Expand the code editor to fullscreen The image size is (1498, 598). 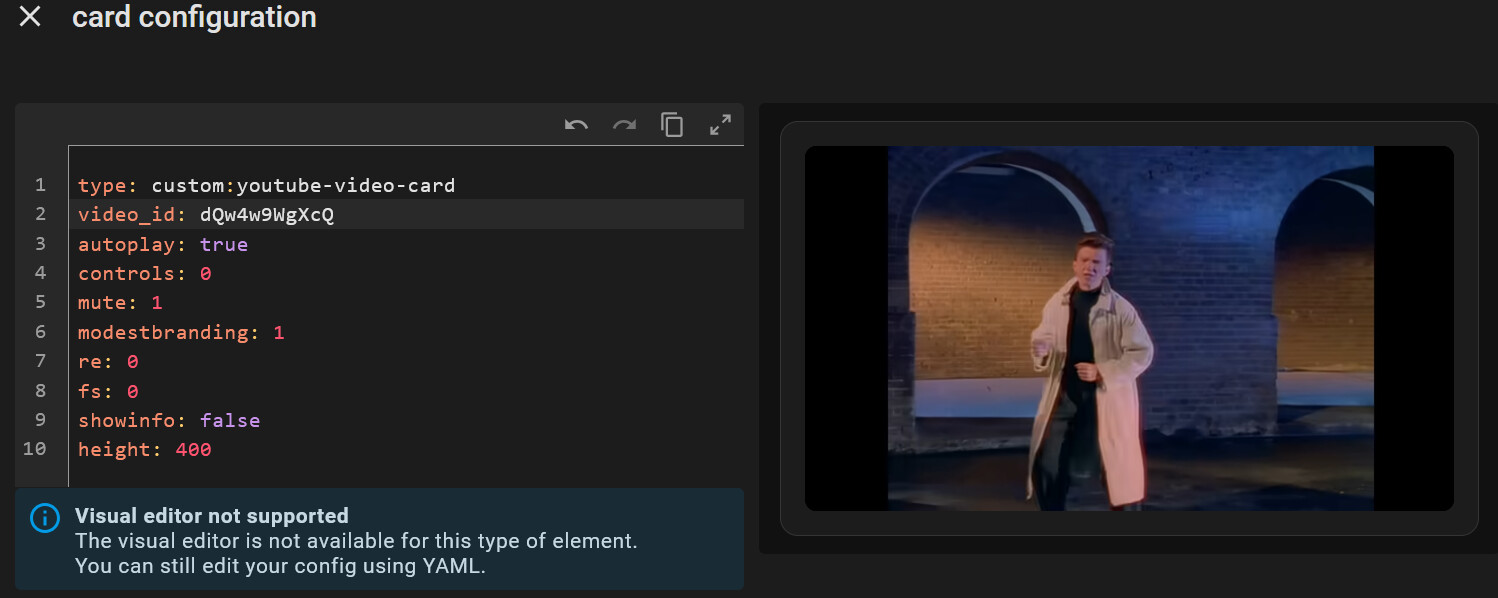pyautogui.click(x=720, y=125)
